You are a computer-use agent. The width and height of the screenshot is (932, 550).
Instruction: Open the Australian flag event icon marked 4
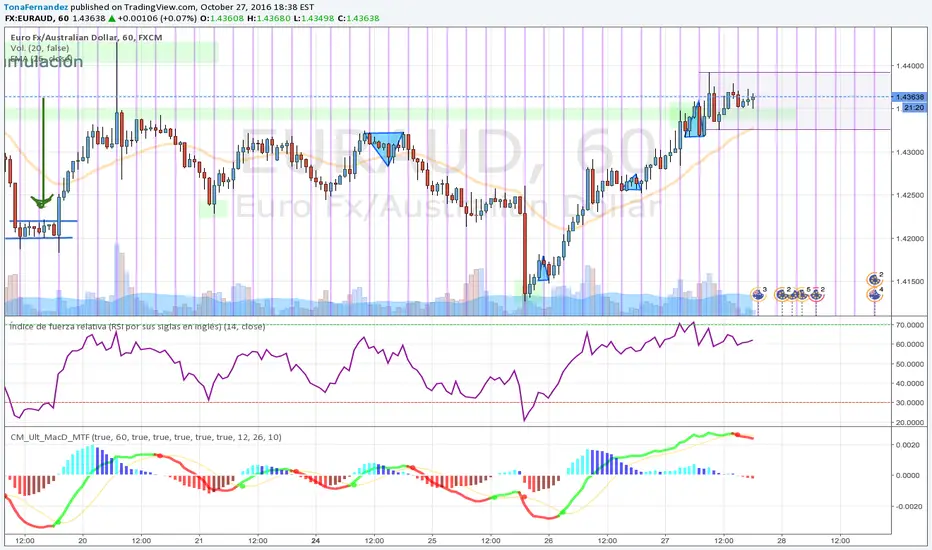(x=874, y=294)
